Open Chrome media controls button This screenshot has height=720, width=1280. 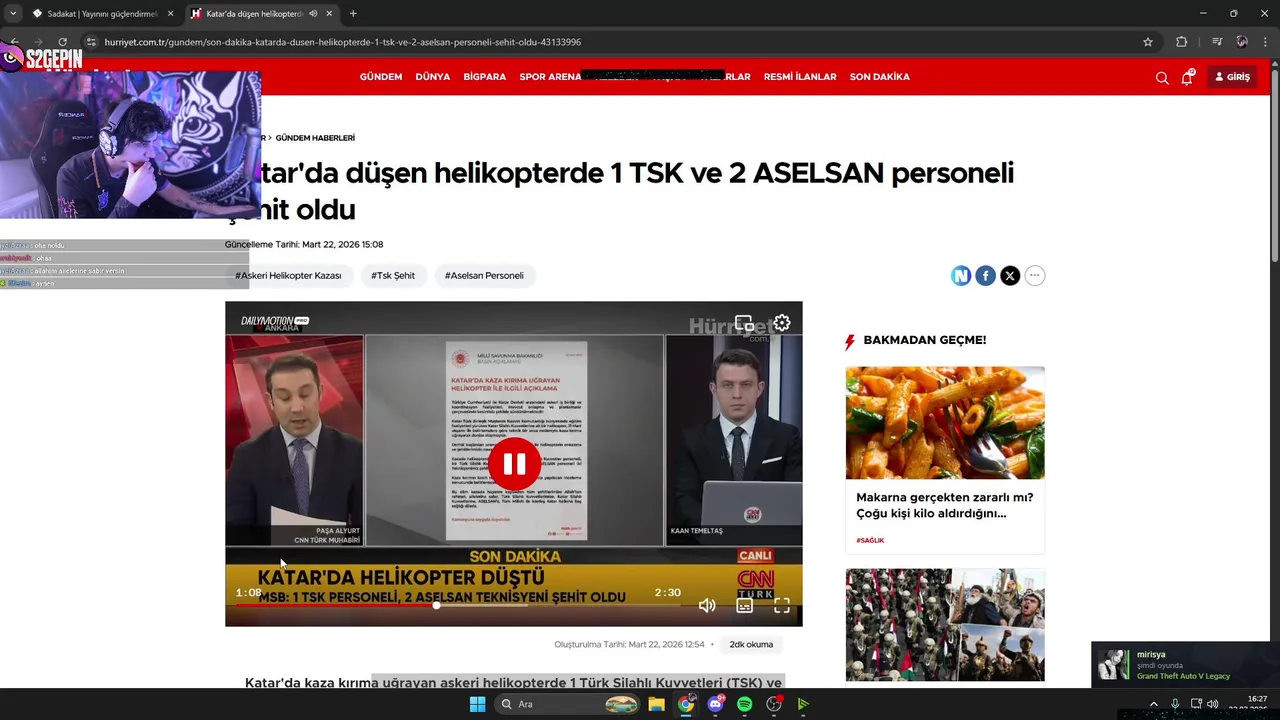coord(1217,42)
